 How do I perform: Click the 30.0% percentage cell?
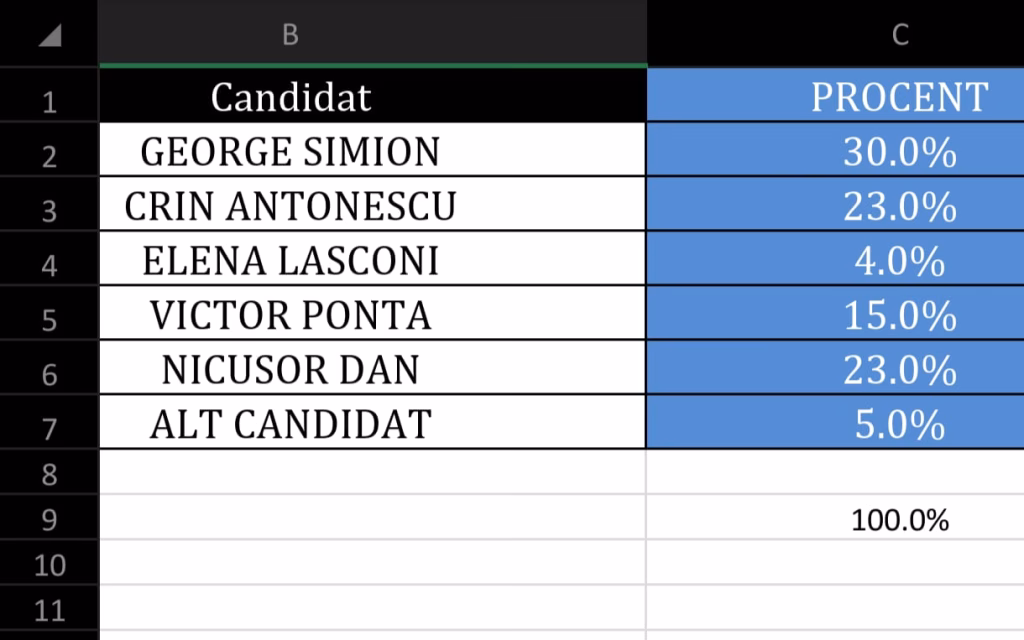pos(899,151)
